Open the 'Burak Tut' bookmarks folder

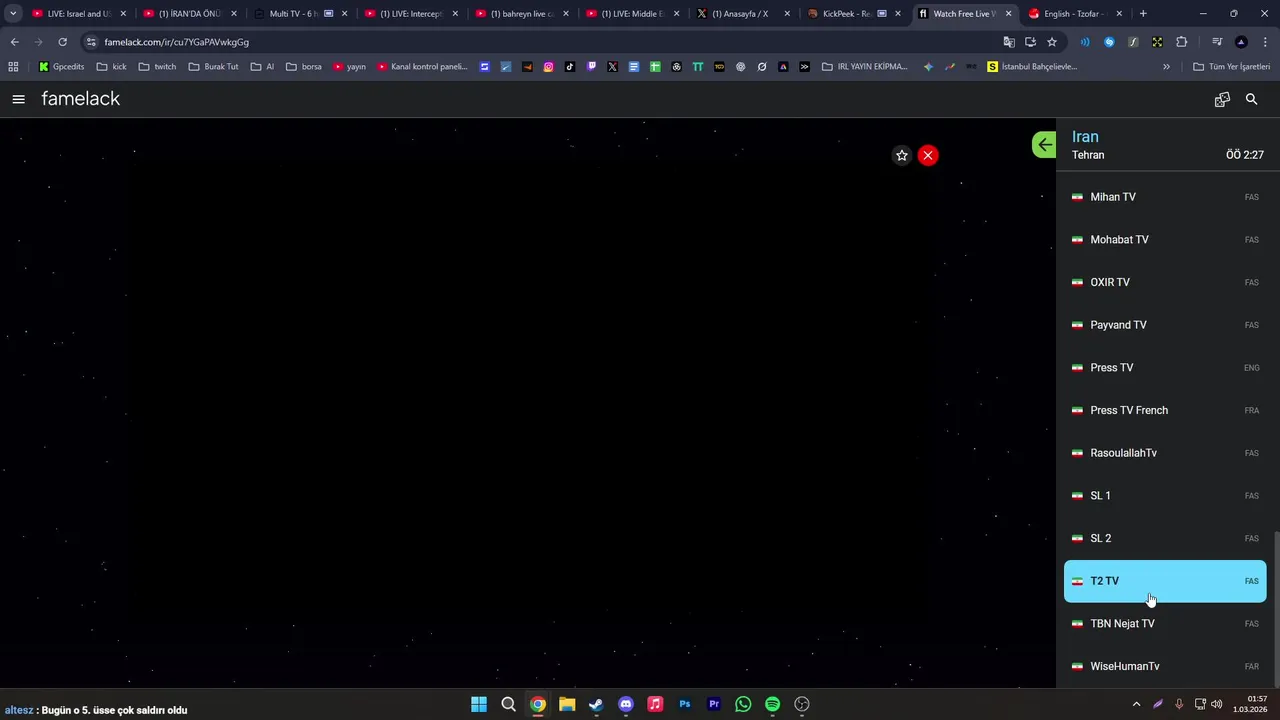pyautogui.click(x=213, y=67)
